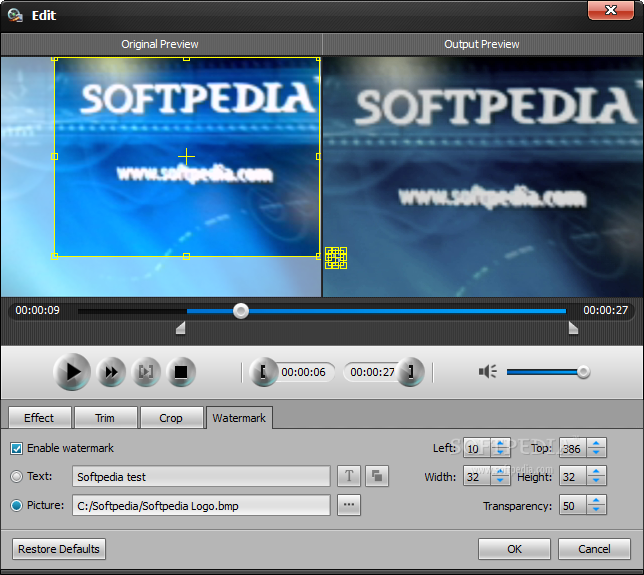Set trim start with left bracket button

click(x=263, y=372)
